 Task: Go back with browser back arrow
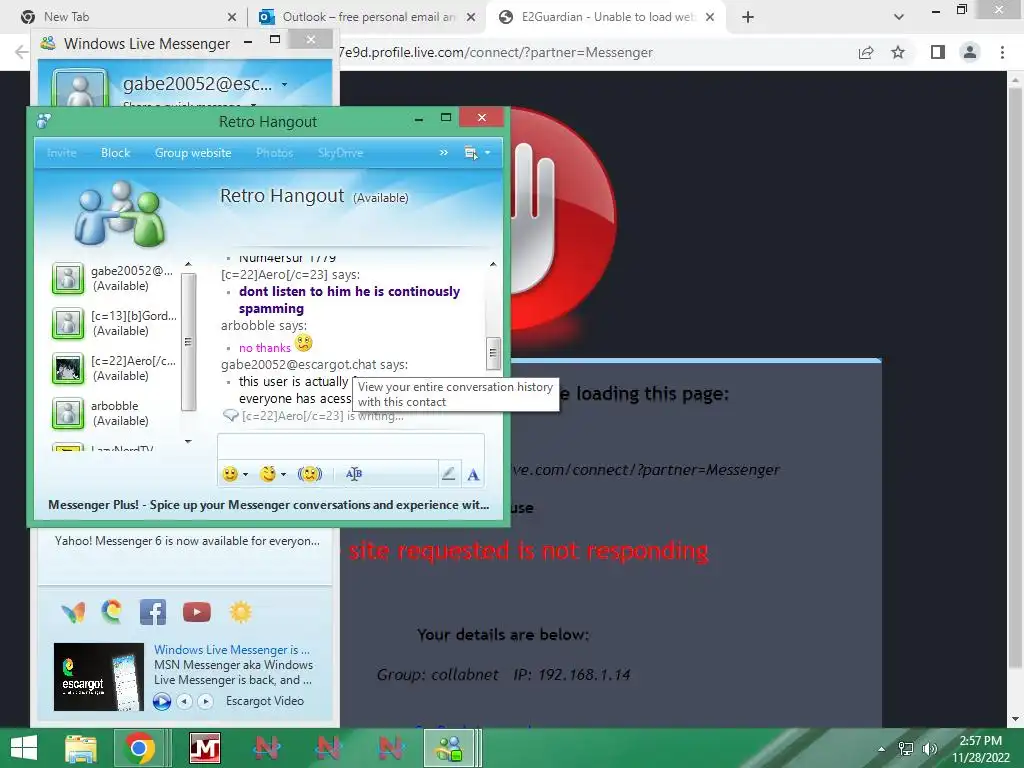click(x=21, y=52)
